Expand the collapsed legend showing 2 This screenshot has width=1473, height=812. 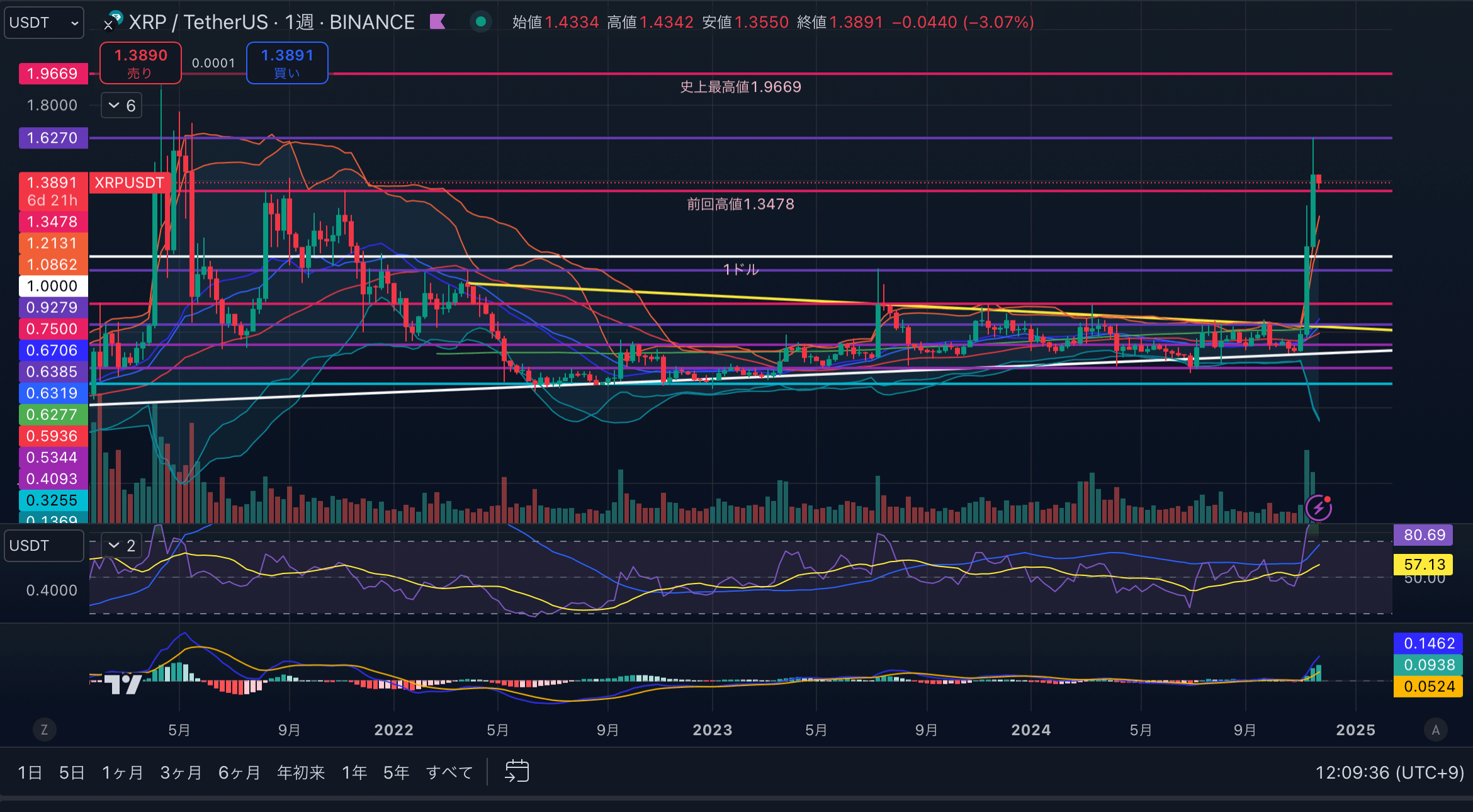(x=121, y=546)
